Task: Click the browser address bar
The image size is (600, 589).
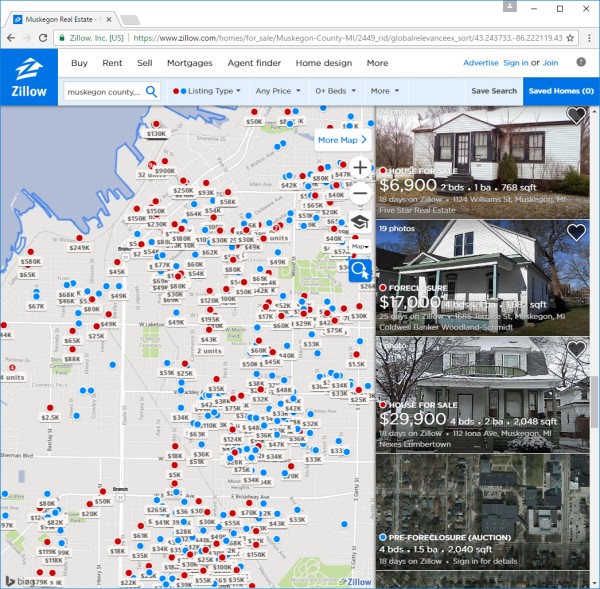Action: click(x=347, y=38)
